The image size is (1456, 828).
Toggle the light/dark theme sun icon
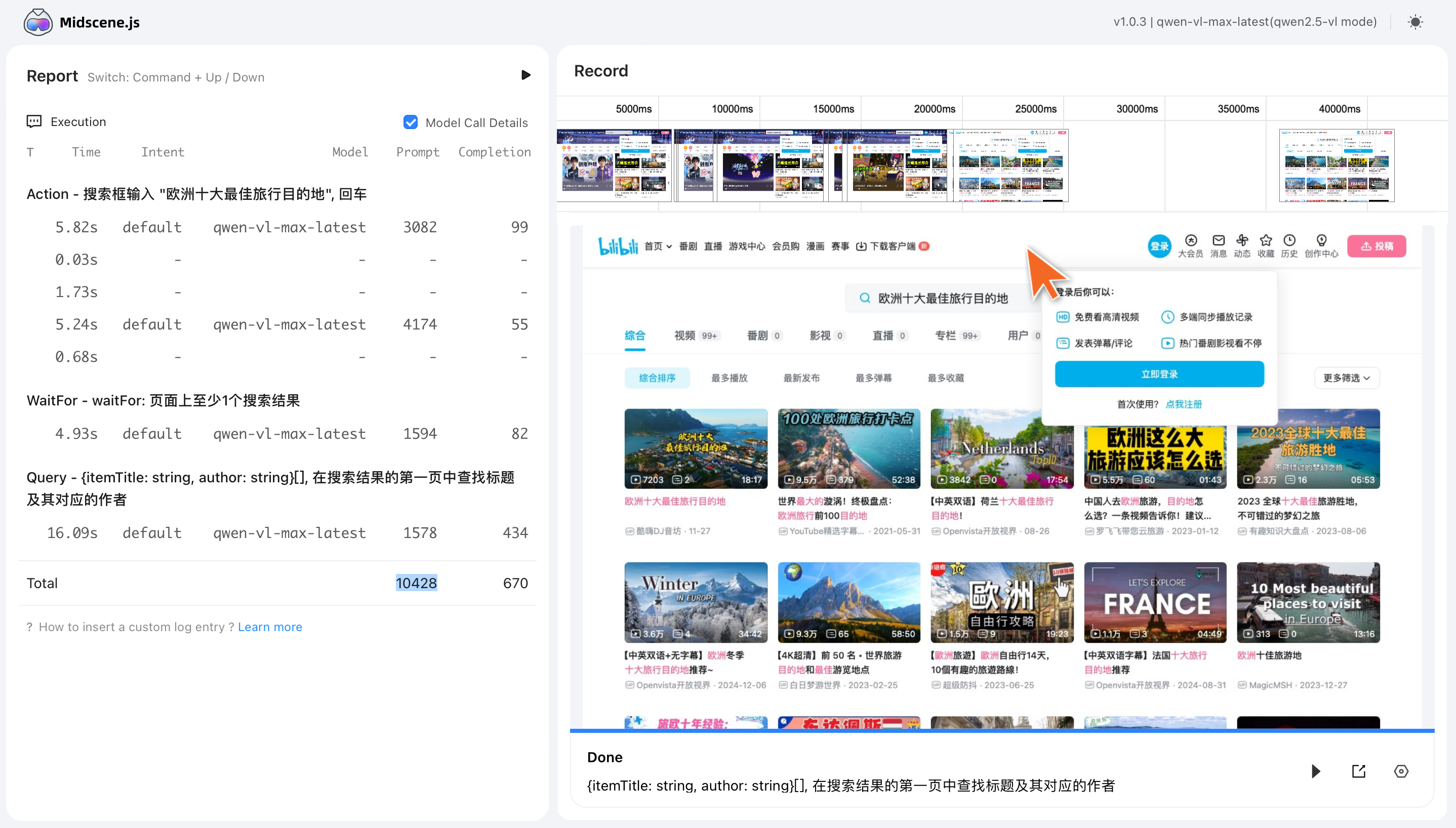coord(1415,22)
